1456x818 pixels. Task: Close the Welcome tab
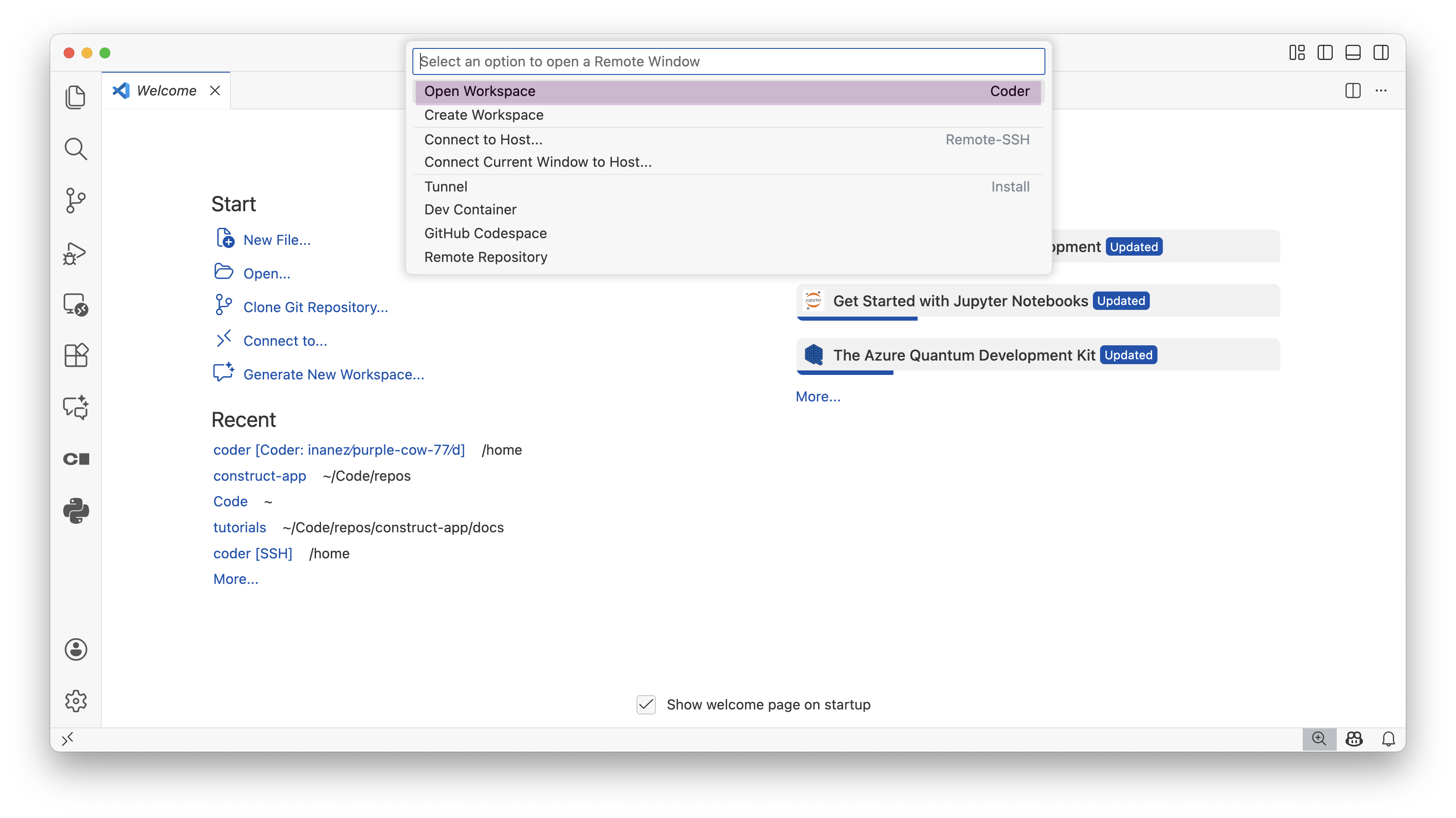tap(215, 91)
